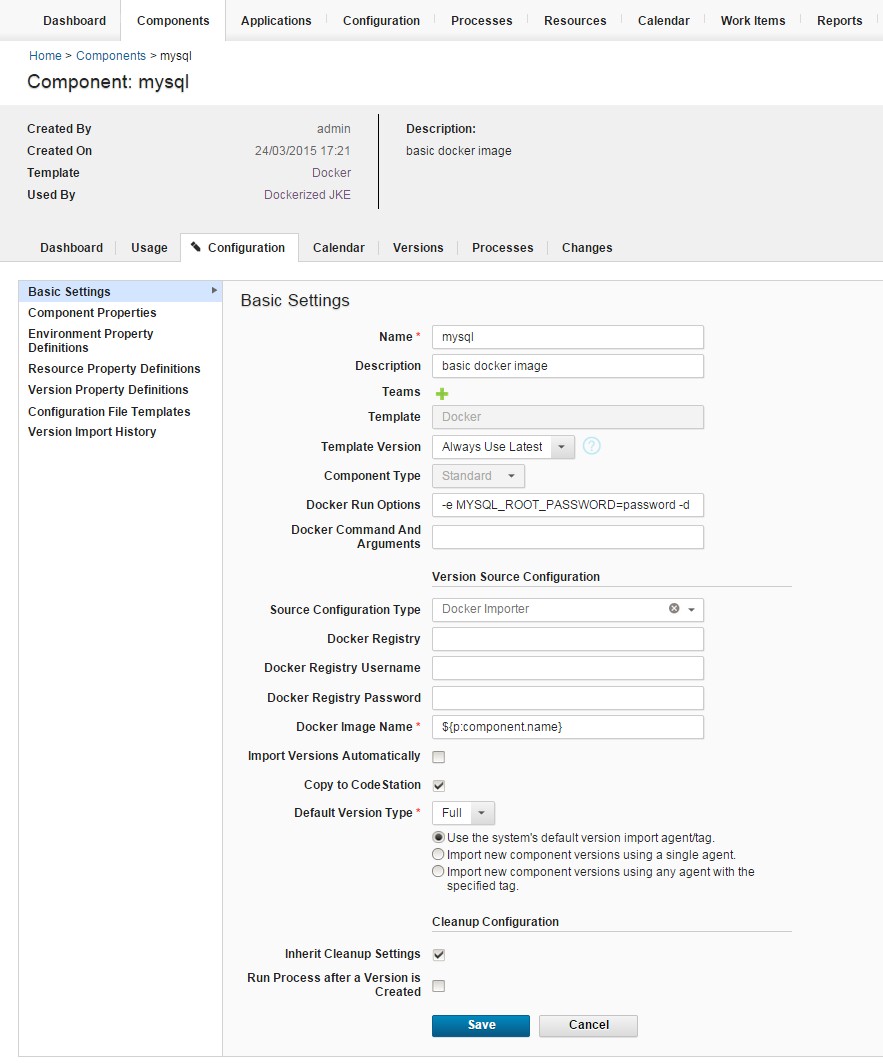Open Configuration File Templates in sidebar
This screenshot has height=1063, width=883.
(109, 412)
